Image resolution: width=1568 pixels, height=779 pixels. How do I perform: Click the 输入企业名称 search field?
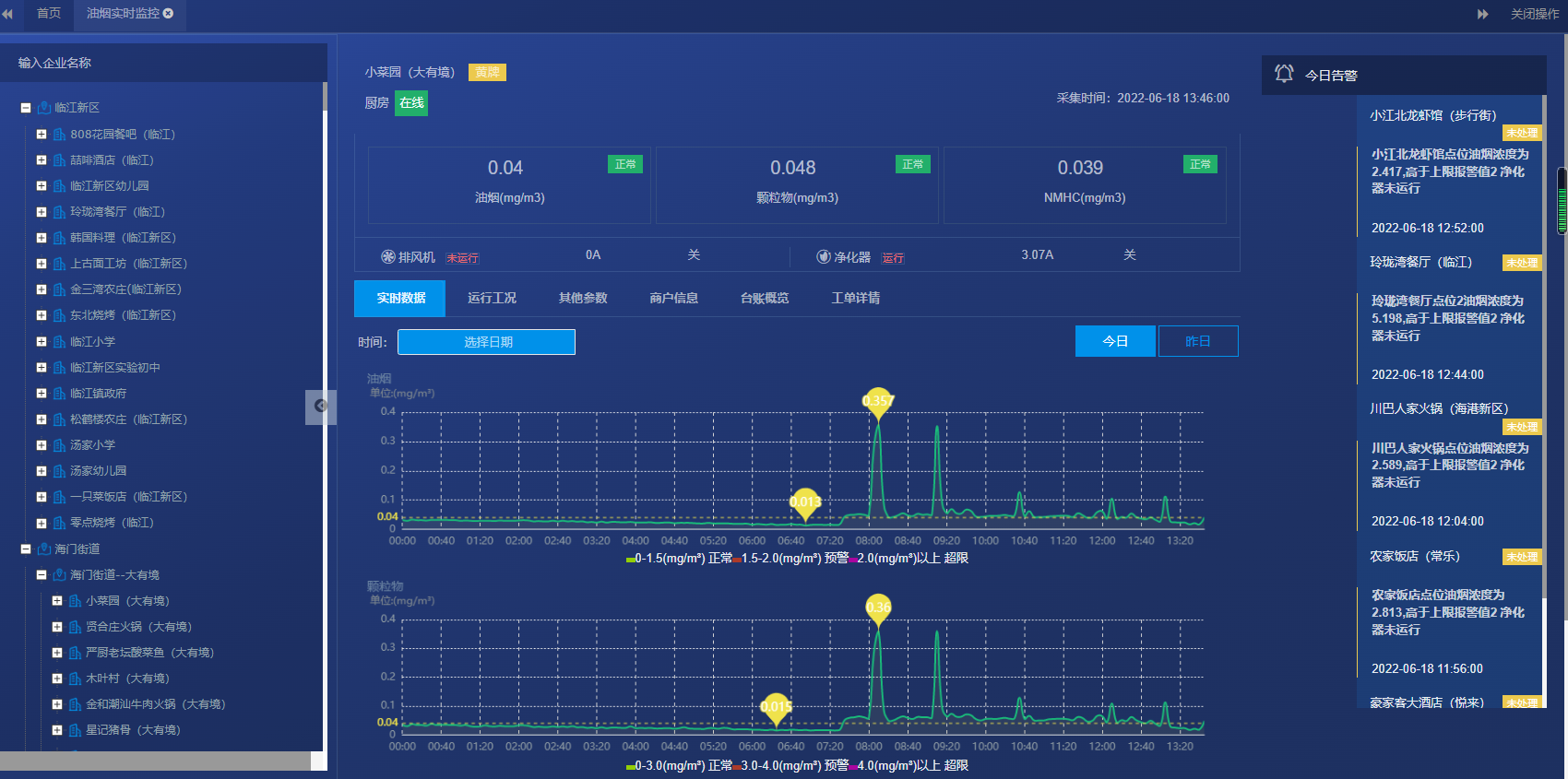pyautogui.click(x=163, y=63)
